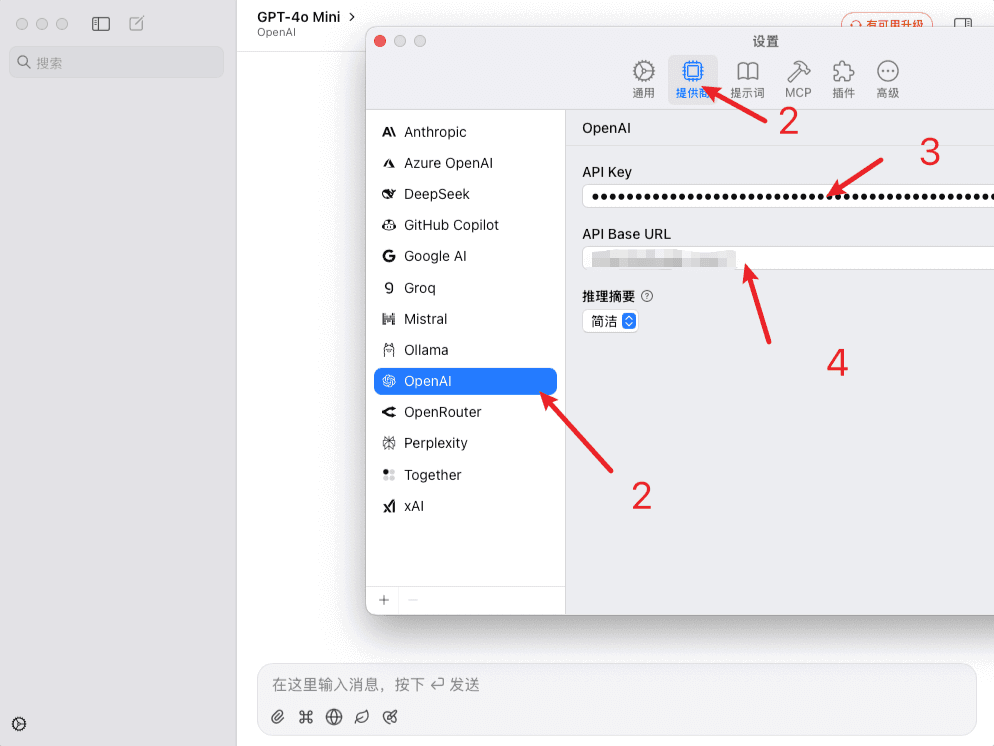Click the rightmost icon under message input
Image resolution: width=994 pixels, height=746 pixels.
click(390, 717)
